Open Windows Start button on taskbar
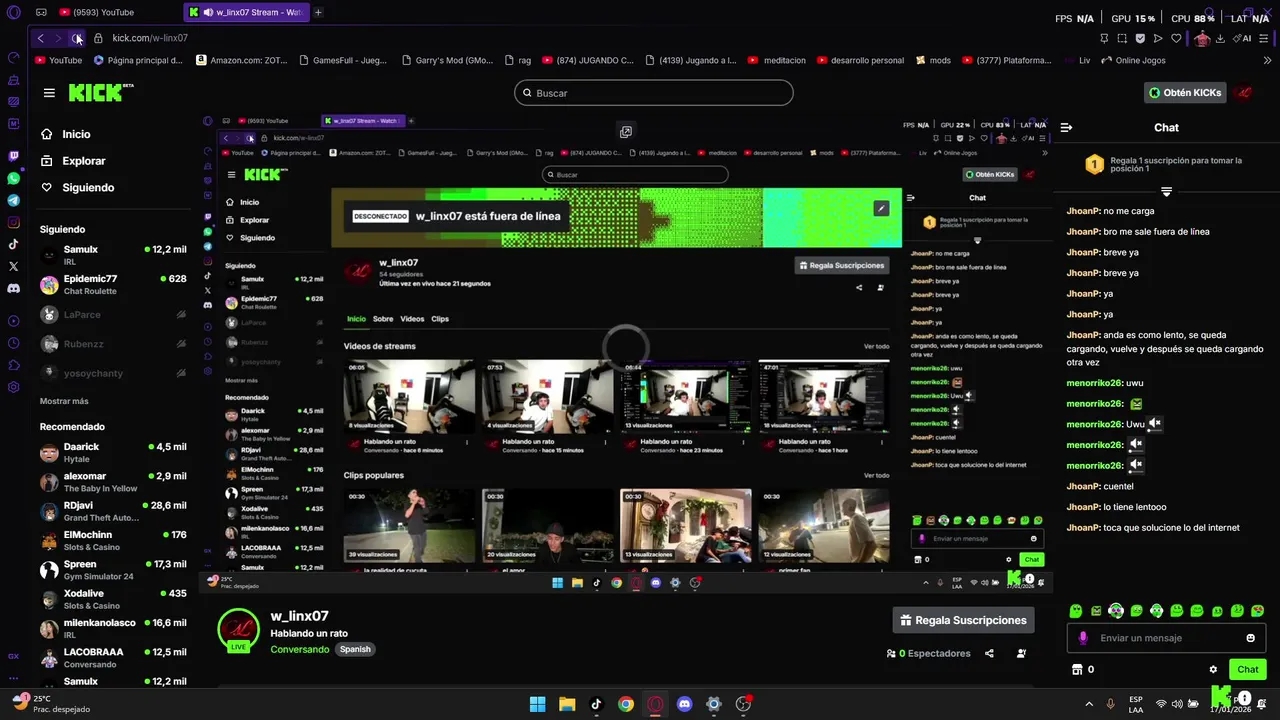This screenshot has height=720, width=1280. click(x=537, y=704)
